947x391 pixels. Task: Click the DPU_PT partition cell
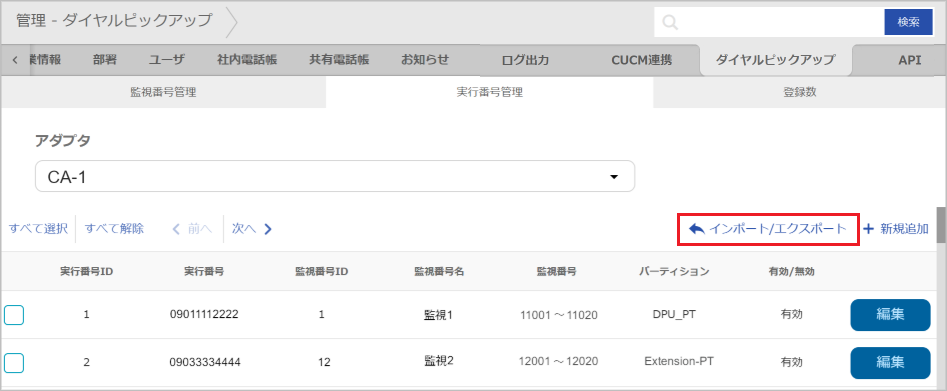675,315
